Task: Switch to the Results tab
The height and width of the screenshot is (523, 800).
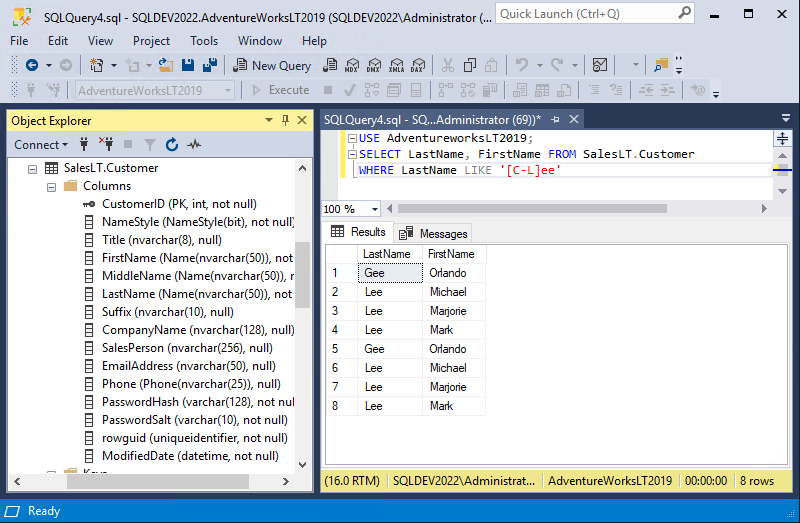Action: click(x=358, y=232)
